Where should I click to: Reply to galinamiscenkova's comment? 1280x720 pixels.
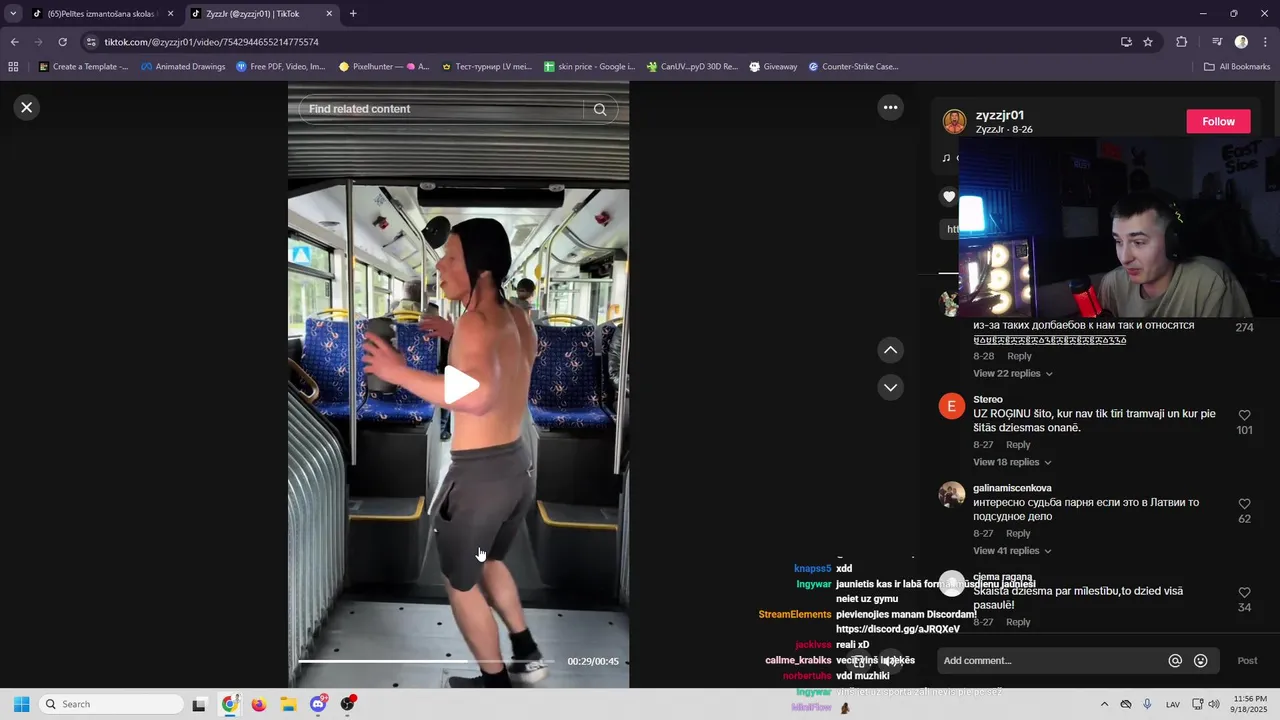point(1018,533)
